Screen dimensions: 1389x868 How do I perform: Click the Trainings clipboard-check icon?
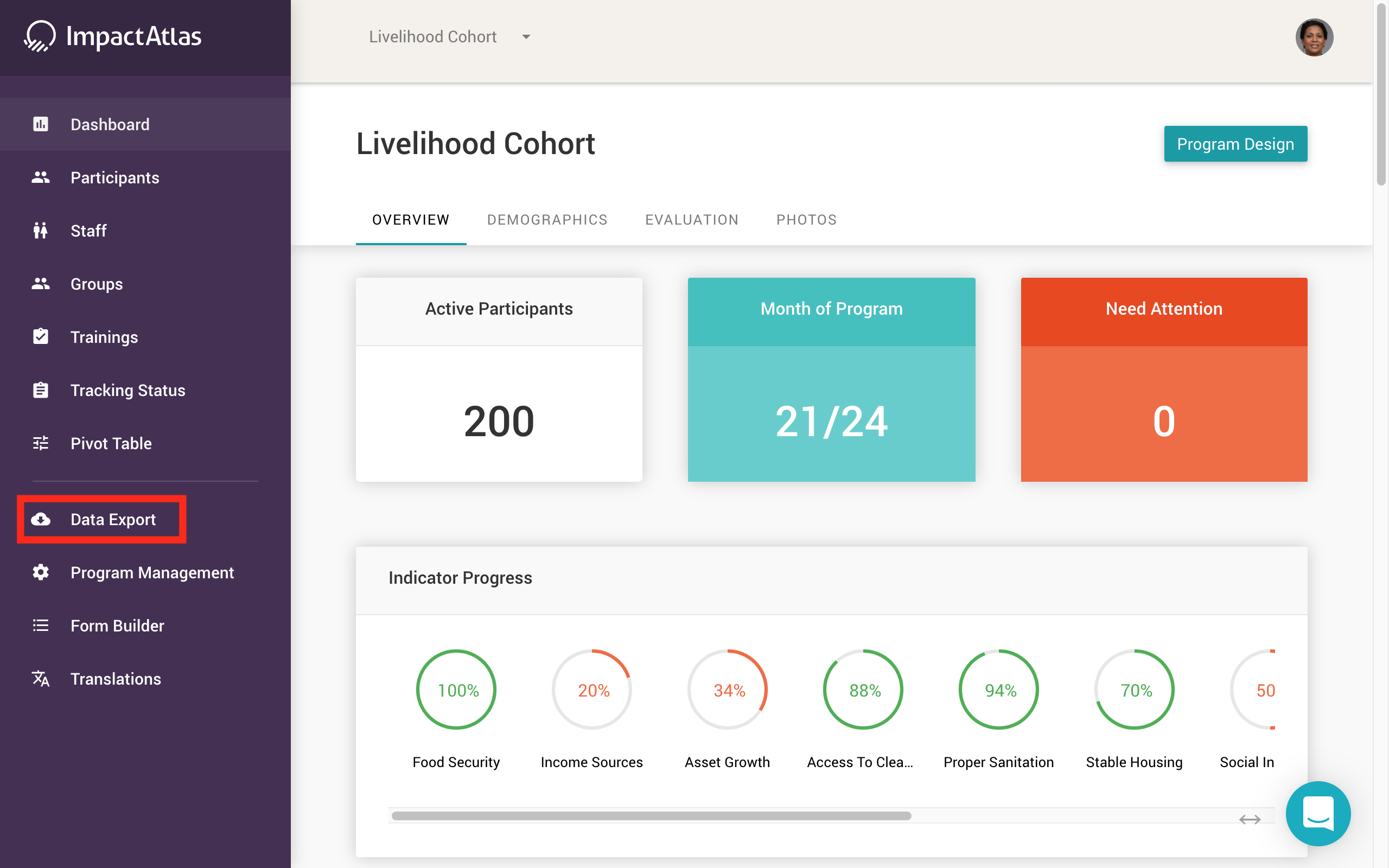40,337
